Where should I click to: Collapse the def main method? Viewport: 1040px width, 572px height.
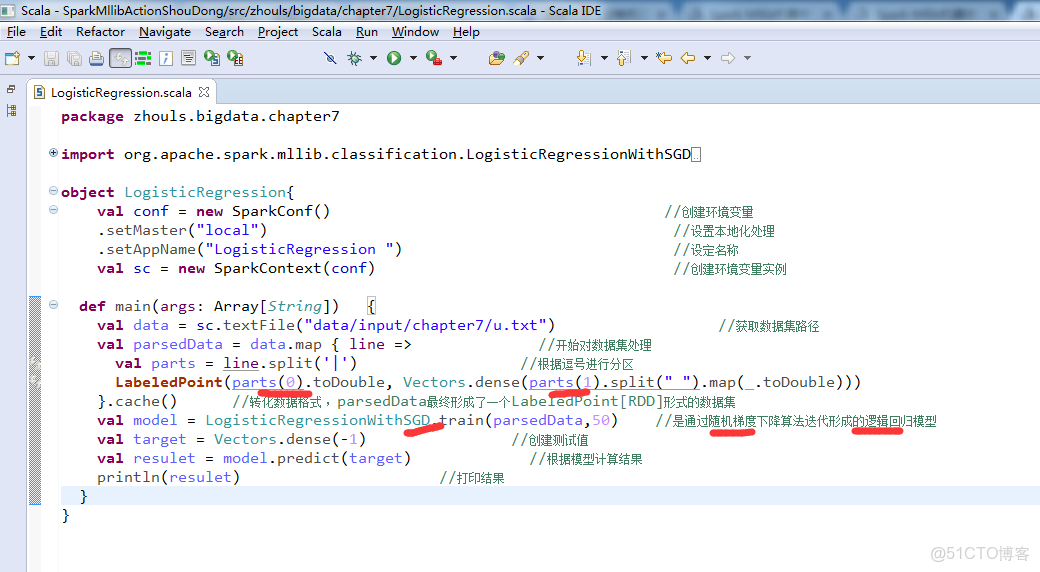[53, 305]
